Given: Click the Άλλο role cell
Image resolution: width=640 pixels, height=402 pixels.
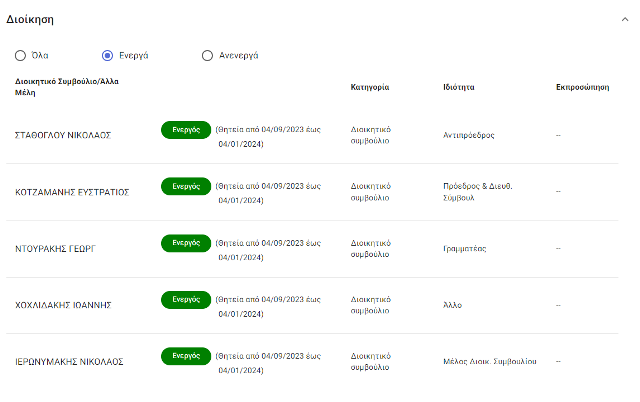Looking at the screenshot, I should [x=452, y=305].
